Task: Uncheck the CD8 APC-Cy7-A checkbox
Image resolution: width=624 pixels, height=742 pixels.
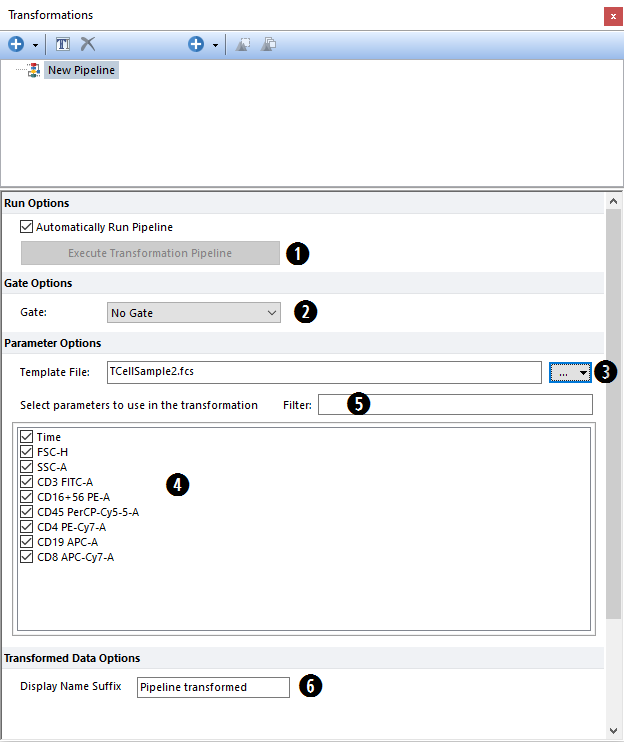Action: coord(26,556)
